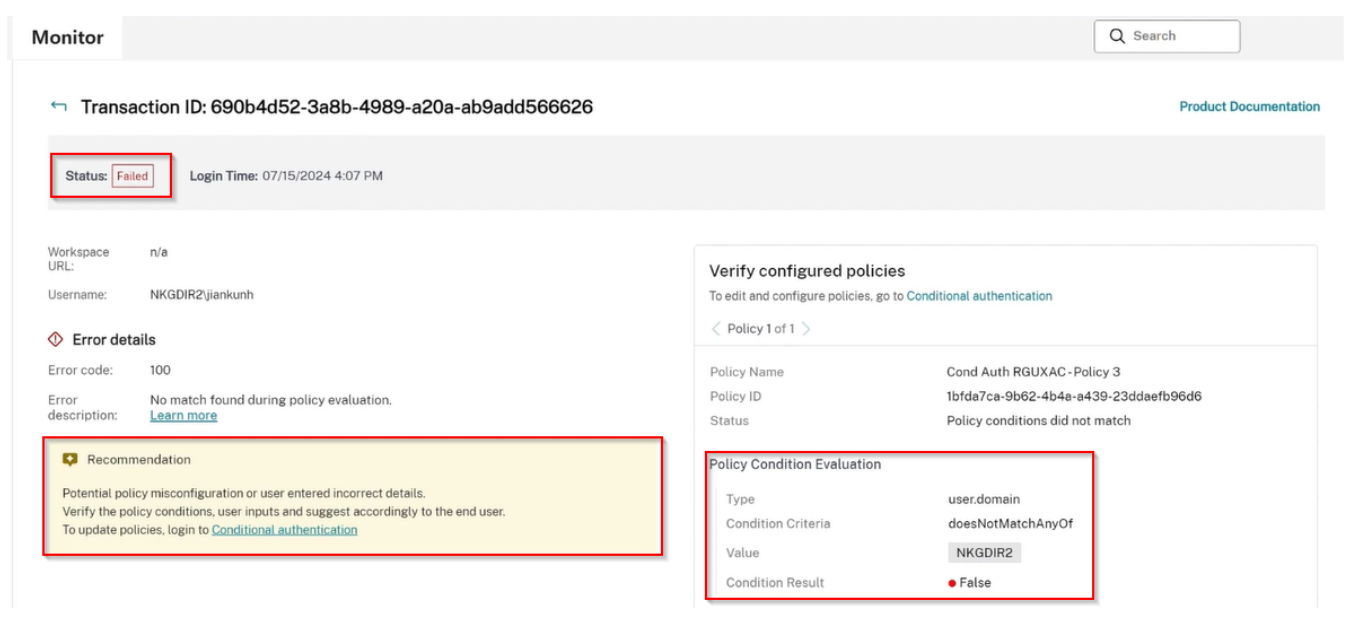Open Conditional authentication link under Verify configured policies
This screenshot has height=619, width=1359.
click(979, 296)
